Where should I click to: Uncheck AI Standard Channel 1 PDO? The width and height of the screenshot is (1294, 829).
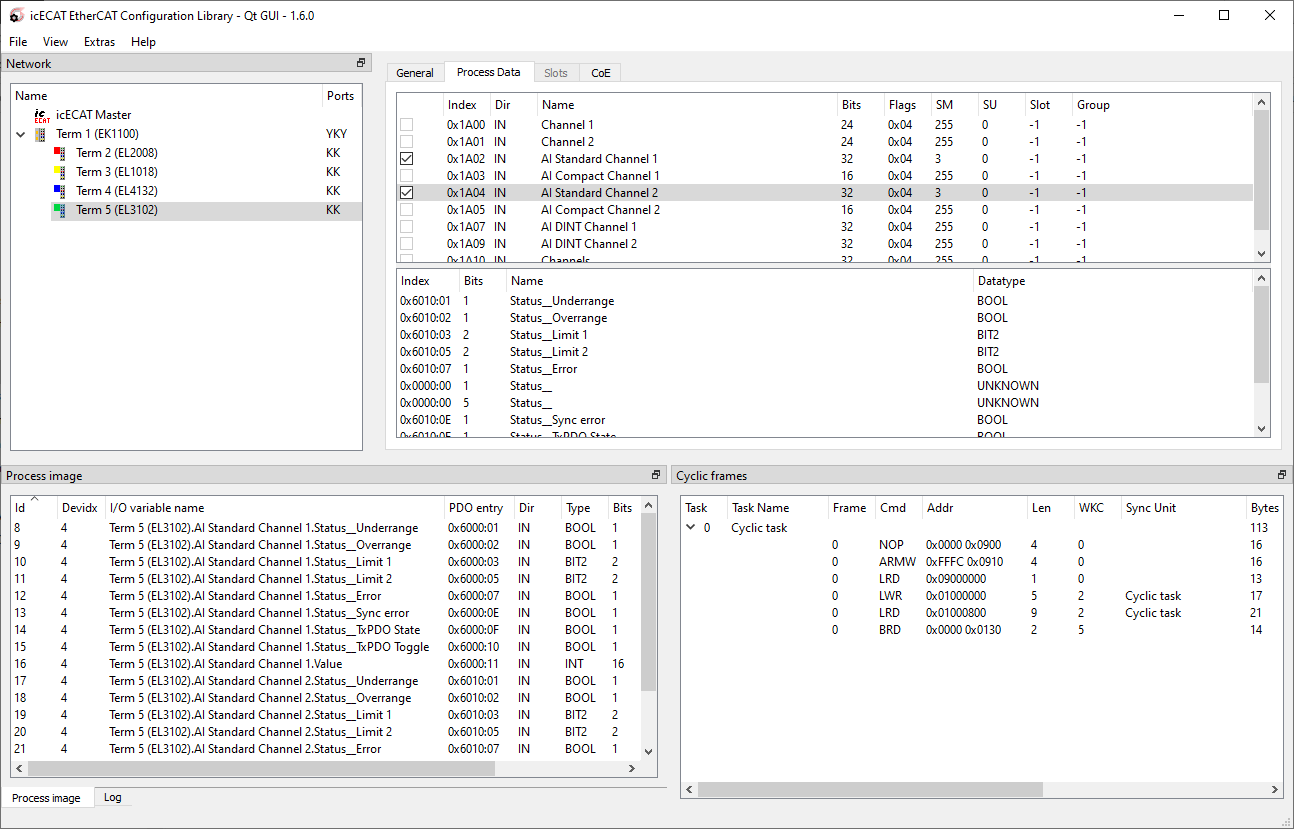pos(406,159)
